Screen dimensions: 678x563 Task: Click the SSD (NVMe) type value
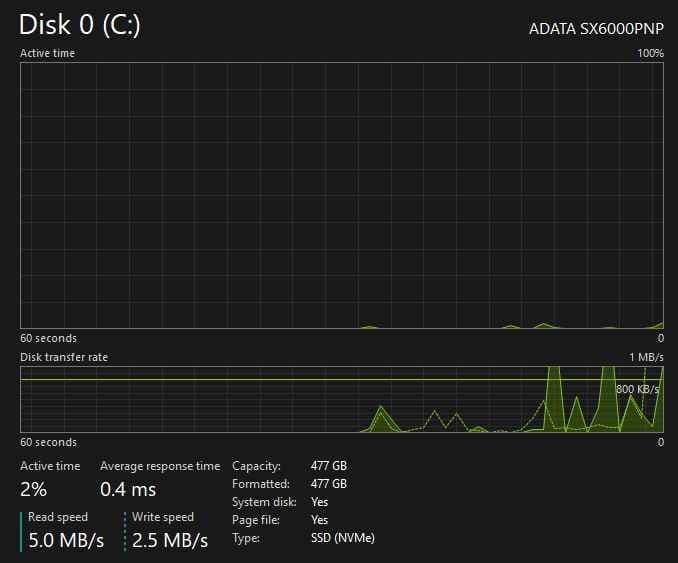click(x=343, y=538)
